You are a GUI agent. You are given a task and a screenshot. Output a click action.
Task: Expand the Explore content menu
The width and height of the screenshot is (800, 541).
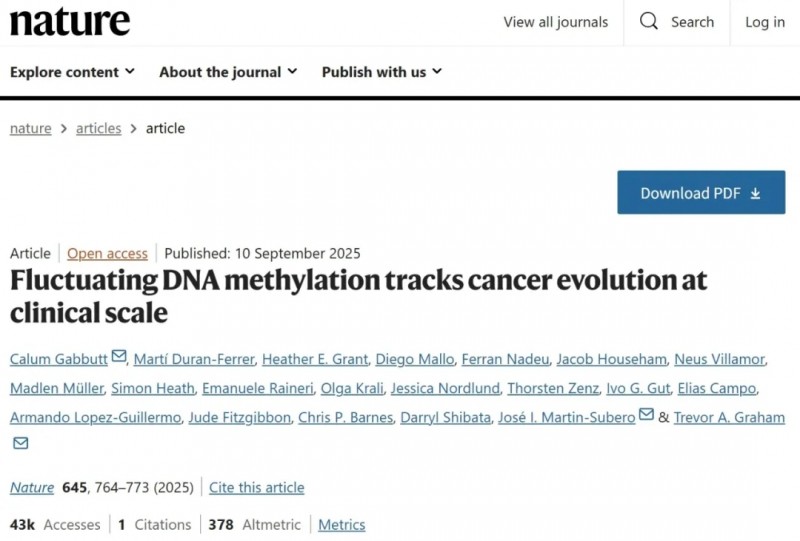pos(72,72)
